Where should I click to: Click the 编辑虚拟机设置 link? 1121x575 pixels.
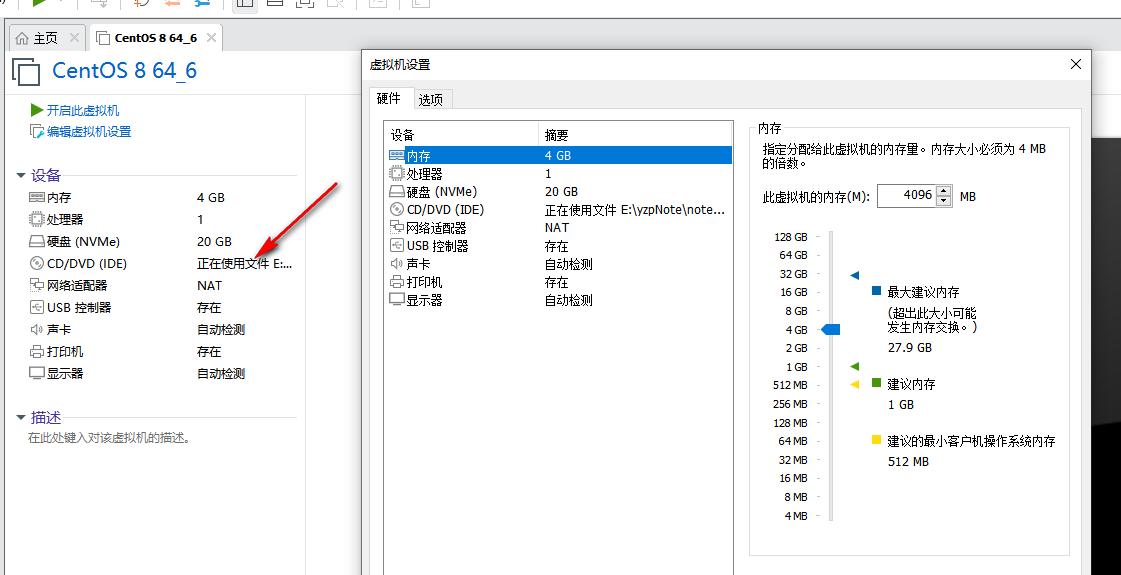click(89, 132)
